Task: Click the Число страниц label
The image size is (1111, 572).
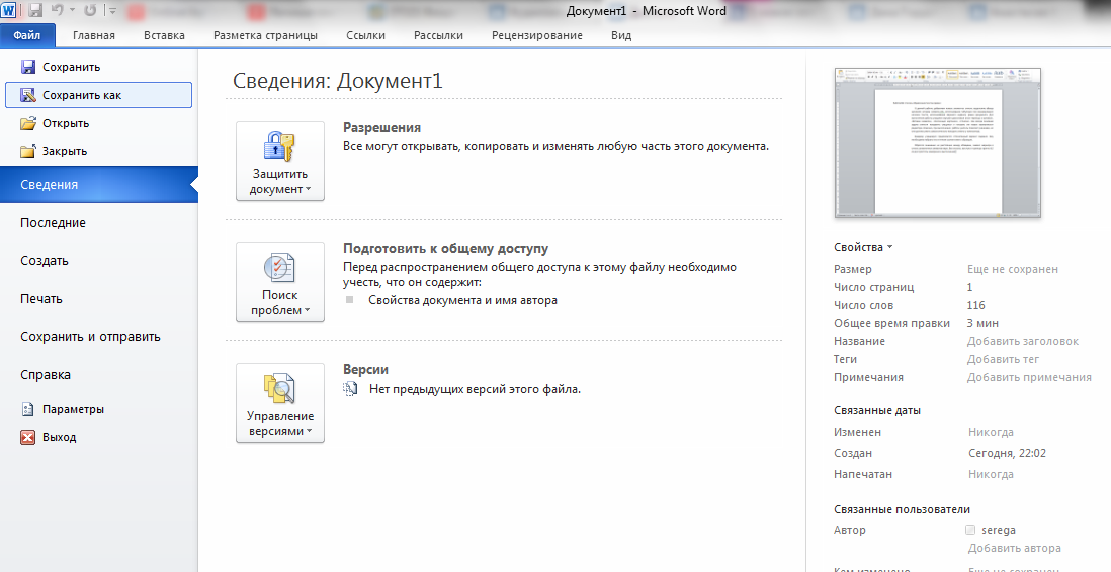Action: pos(874,287)
